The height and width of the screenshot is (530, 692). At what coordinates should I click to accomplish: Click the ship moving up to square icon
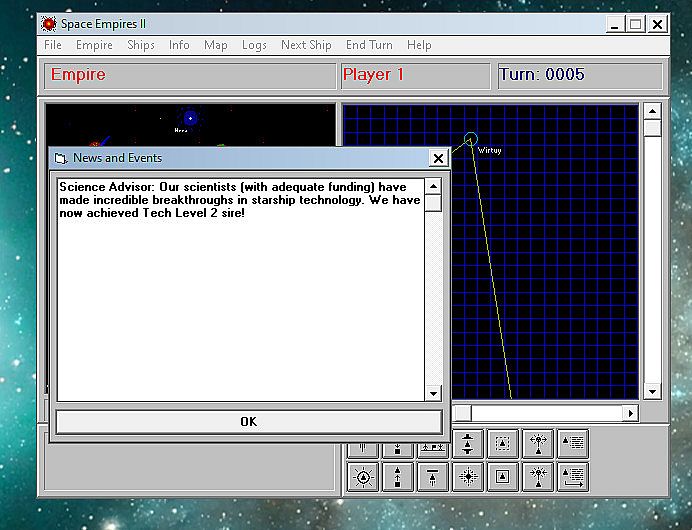(x=398, y=477)
